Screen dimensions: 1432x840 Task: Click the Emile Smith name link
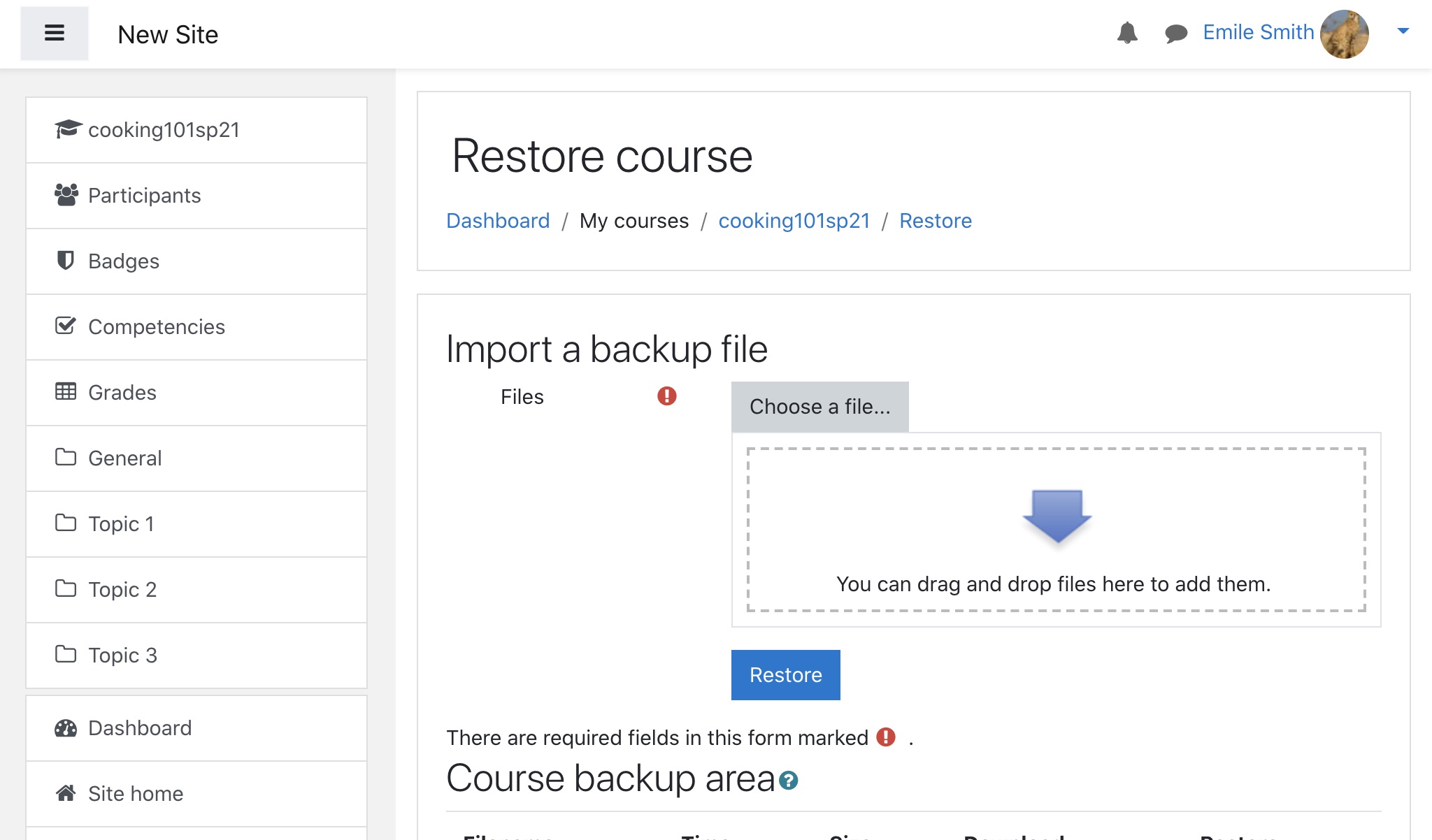pyautogui.click(x=1258, y=32)
